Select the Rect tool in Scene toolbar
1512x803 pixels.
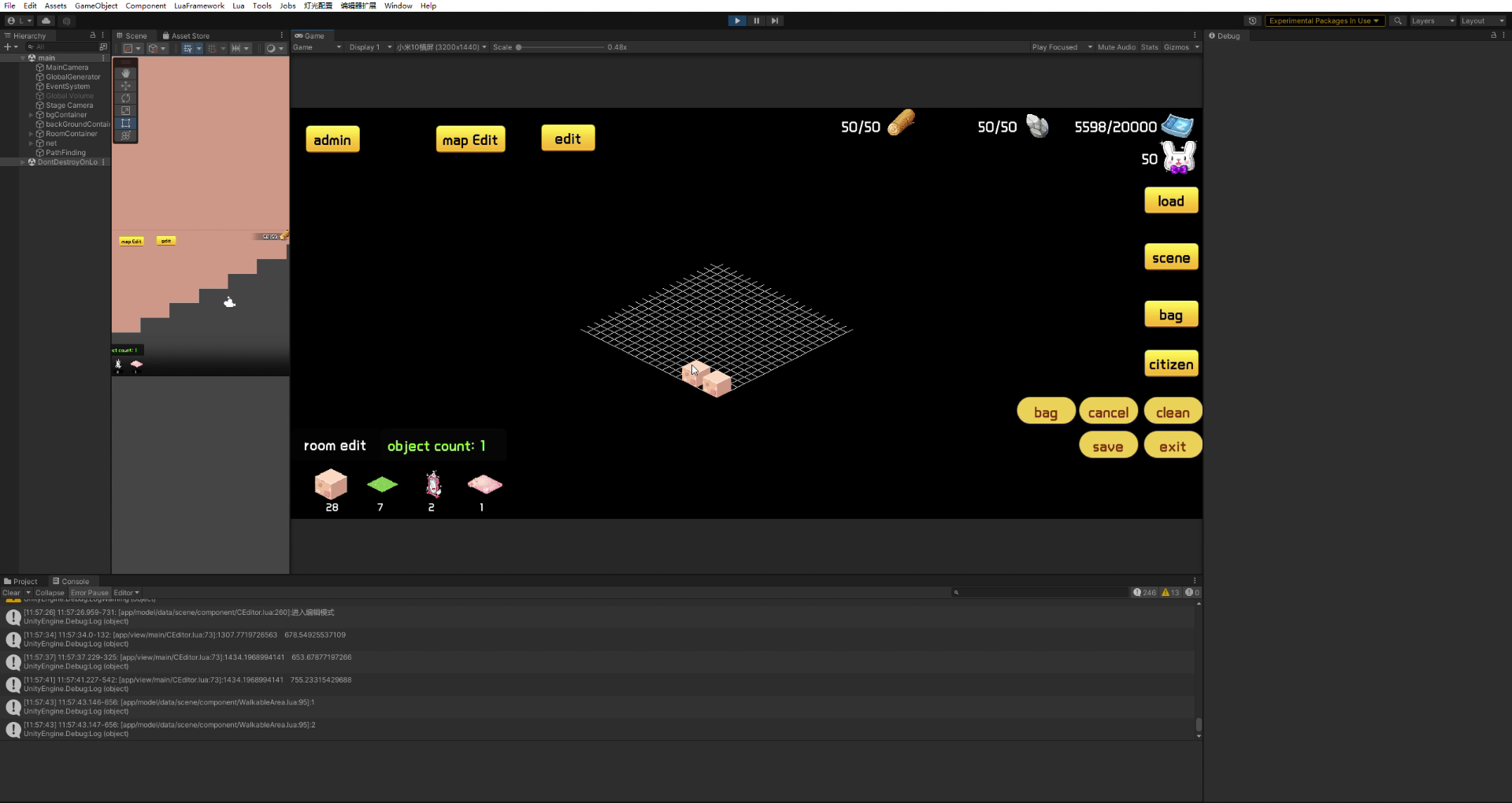coord(125,124)
